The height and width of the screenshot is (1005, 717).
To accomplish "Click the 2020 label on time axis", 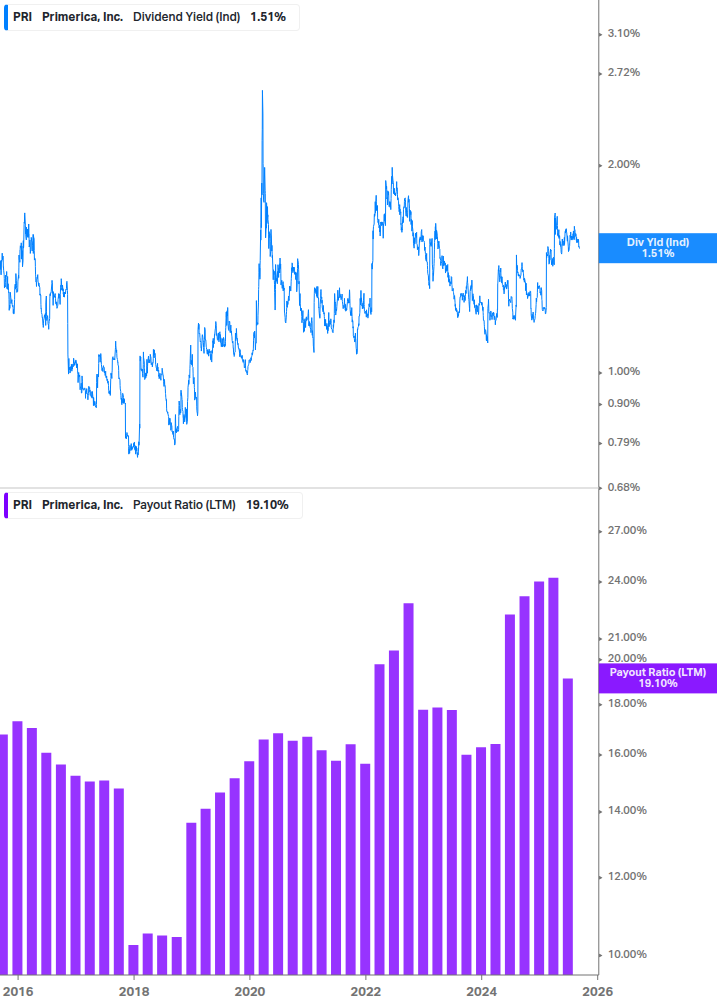I will coord(249,991).
